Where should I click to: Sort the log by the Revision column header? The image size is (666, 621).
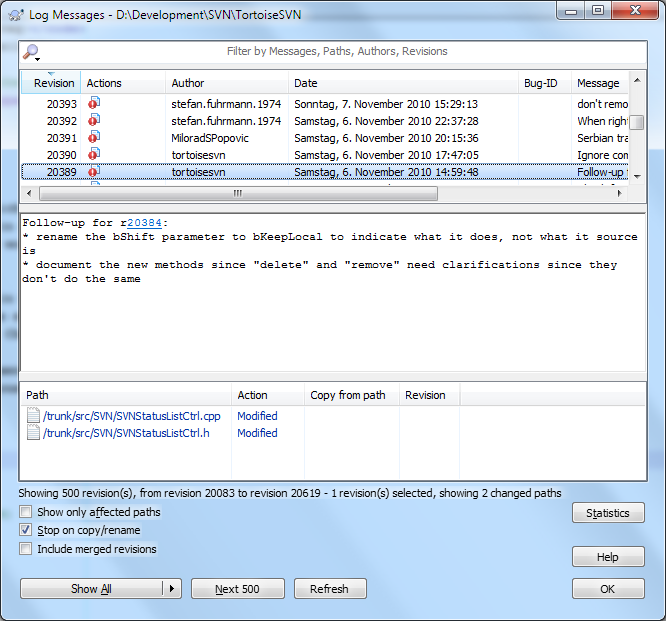54,83
